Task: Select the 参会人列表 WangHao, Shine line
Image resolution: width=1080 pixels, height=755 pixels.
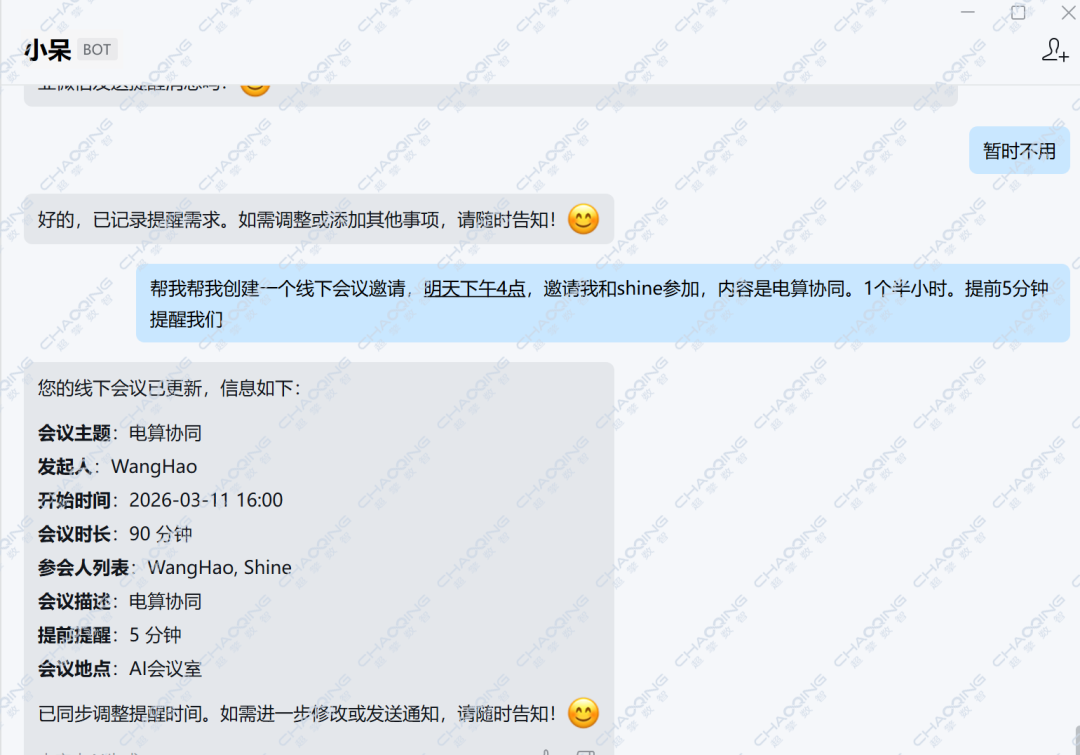Action: (x=165, y=568)
